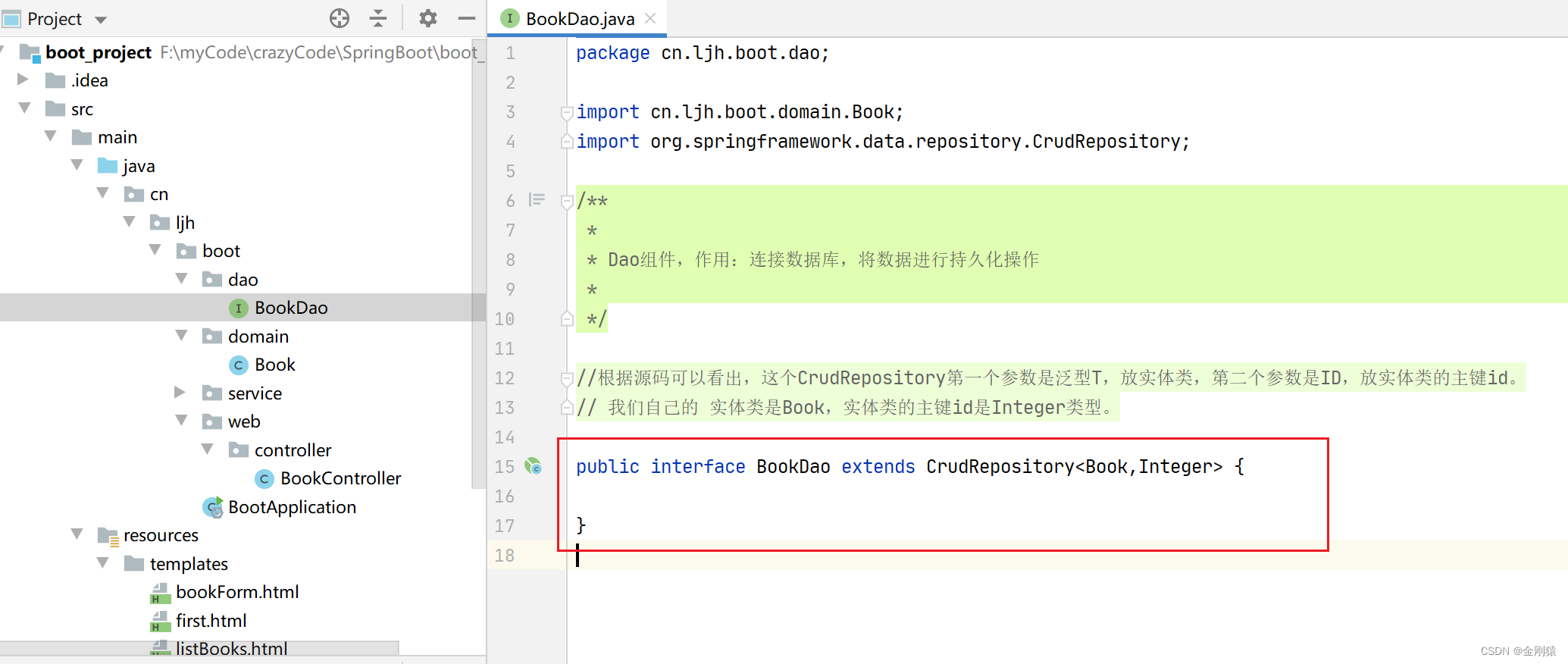Open Project panel settings gear
This screenshot has width=1568, height=664.
point(428,18)
